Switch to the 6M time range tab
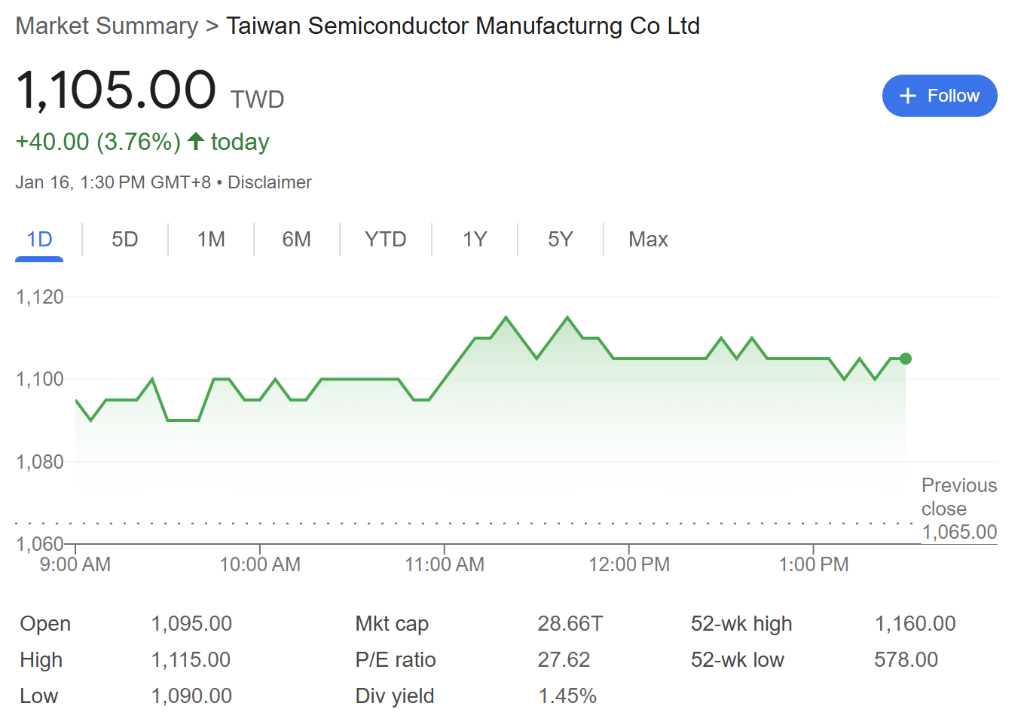Image resolution: width=1024 pixels, height=718 pixels. point(296,239)
